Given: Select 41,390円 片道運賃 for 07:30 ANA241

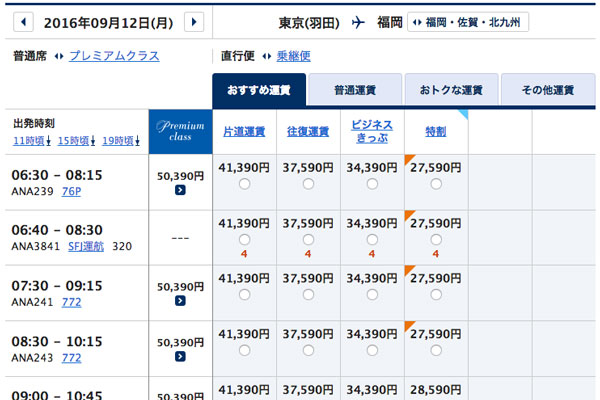Looking at the screenshot, I should tap(244, 295).
